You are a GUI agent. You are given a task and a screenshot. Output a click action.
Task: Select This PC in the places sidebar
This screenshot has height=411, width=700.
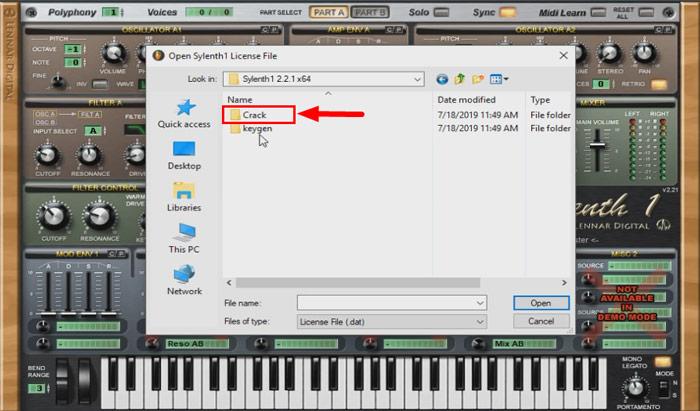coord(184,239)
